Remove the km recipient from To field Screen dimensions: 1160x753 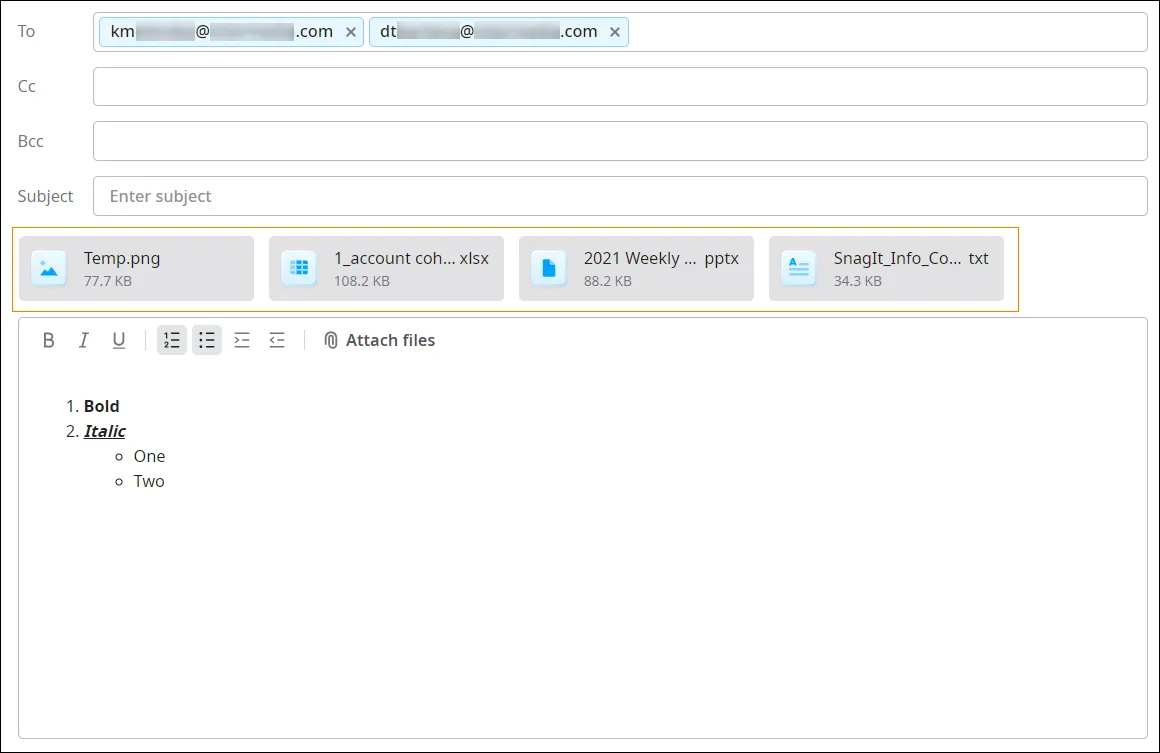tap(351, 32)
